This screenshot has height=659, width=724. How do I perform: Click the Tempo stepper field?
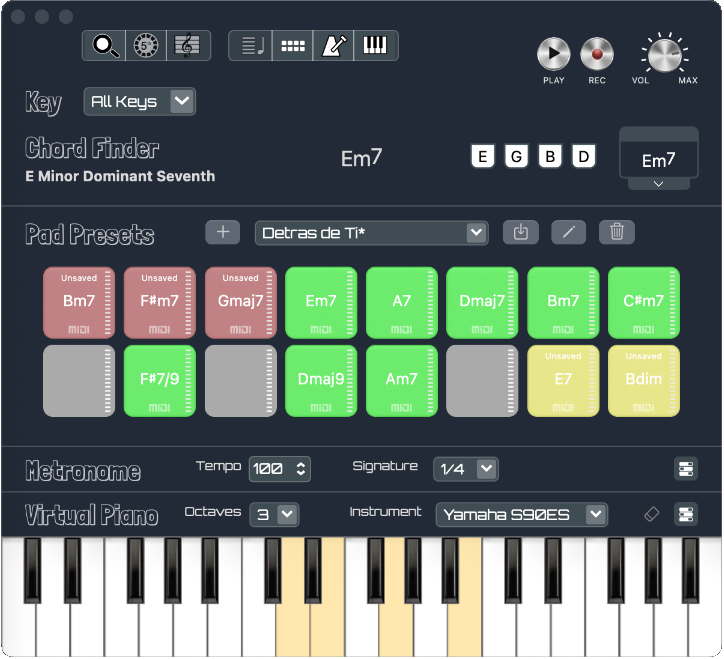point(279,468)
